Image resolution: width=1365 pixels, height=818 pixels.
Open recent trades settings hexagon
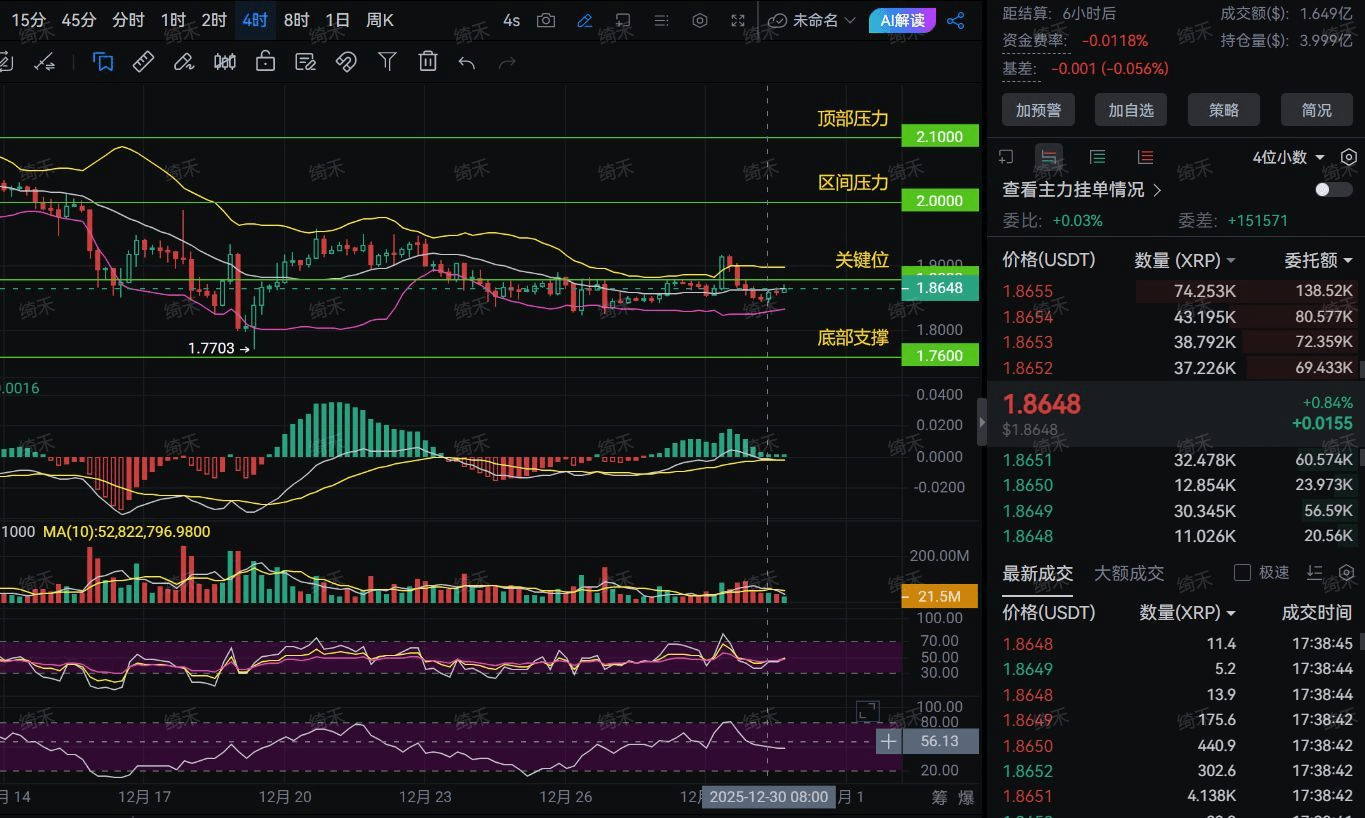pos(1346,573)
